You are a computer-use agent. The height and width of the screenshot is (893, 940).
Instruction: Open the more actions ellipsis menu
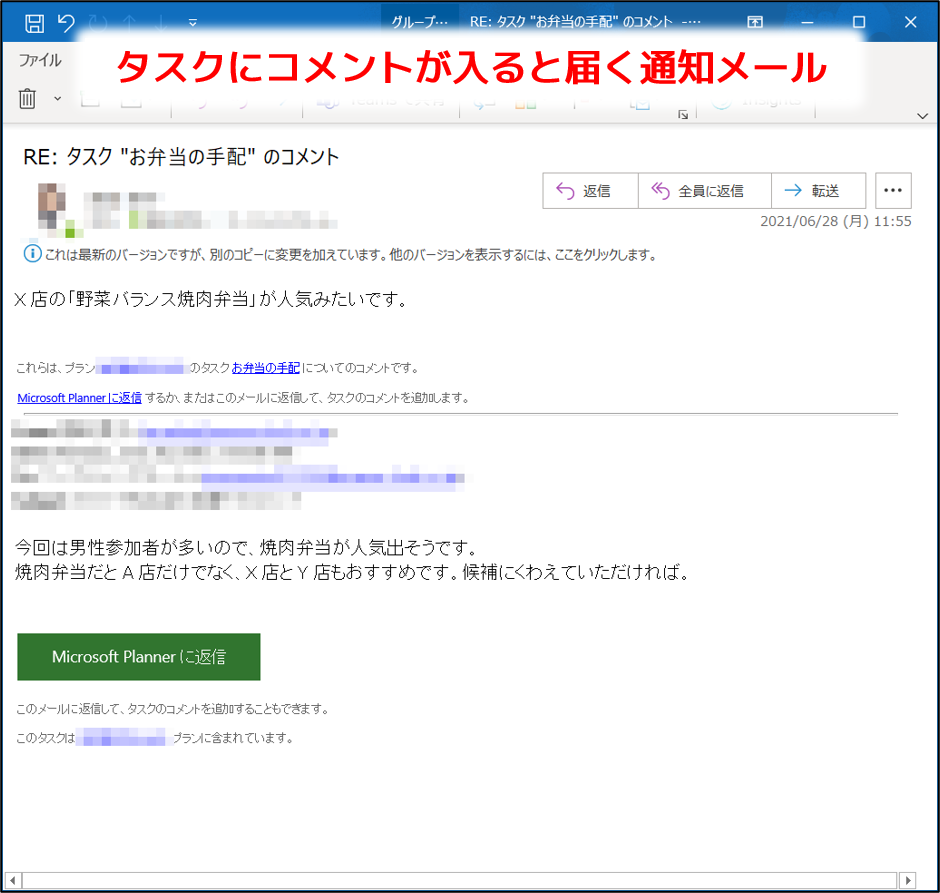pos(893,191)
